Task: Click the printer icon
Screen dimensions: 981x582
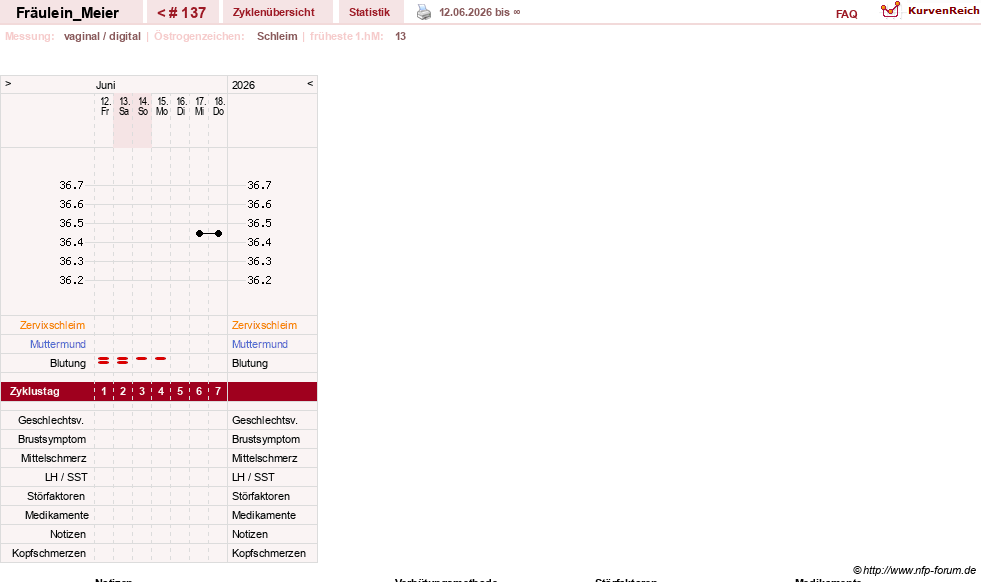Action: (x=424, y=12)
